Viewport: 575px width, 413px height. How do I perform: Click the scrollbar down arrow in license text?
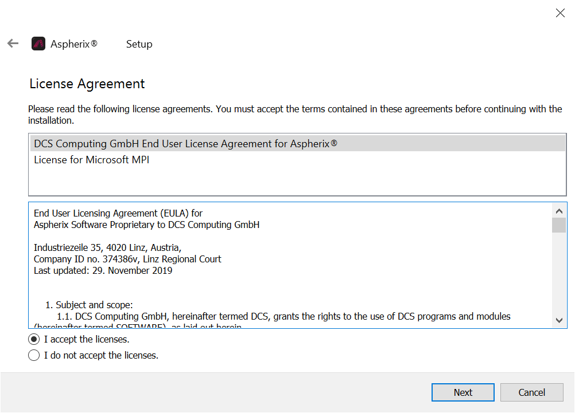click(559, 320)
